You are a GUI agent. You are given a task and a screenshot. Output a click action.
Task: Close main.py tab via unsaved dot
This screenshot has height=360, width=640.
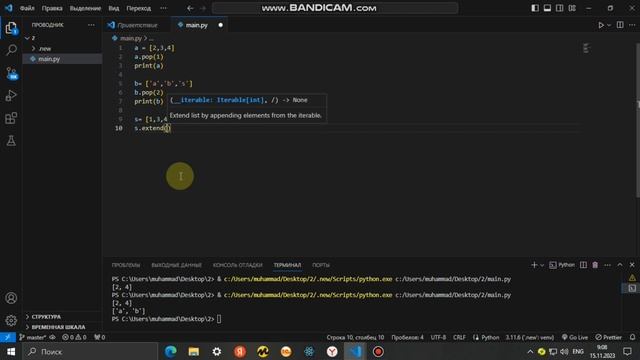point(220,25)
